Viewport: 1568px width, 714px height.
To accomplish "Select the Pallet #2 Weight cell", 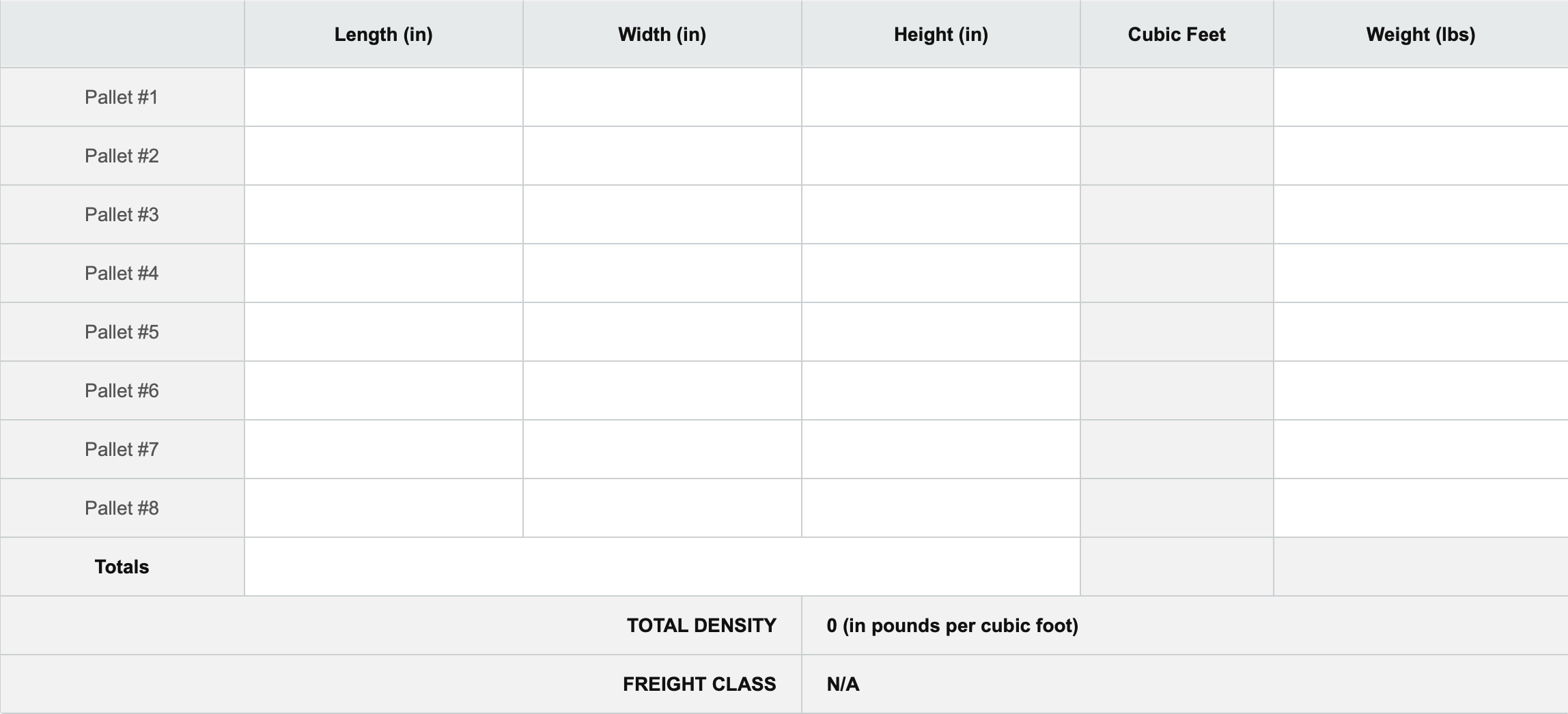I will pos(1420,156).
